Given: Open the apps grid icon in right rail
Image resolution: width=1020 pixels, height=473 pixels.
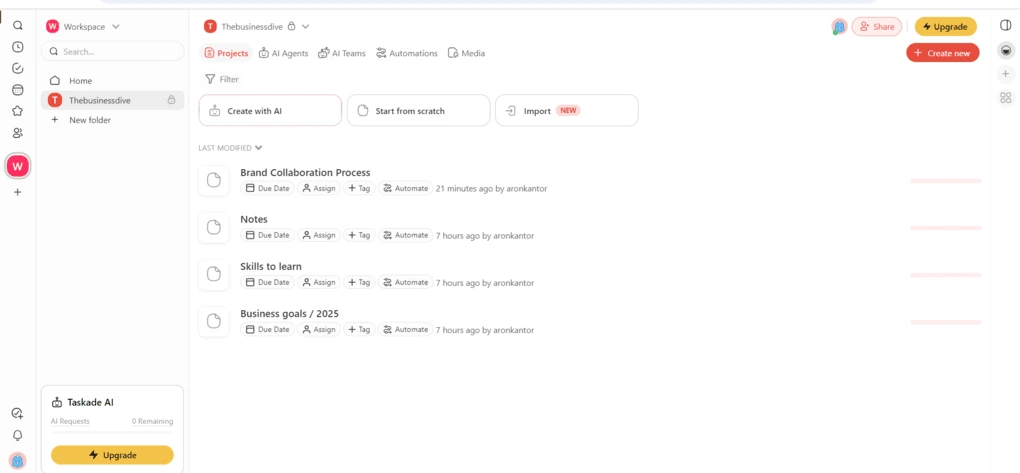Looking at the screenshot, I should [x=1006, y=98].
